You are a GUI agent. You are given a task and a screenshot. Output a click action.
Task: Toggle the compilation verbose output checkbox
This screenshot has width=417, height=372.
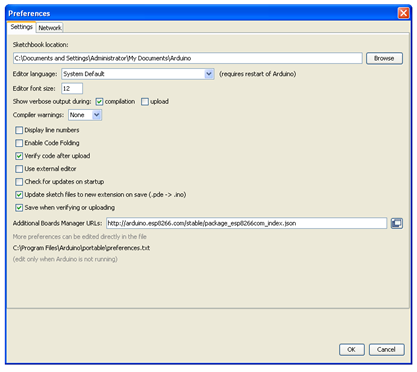(99, 102)
